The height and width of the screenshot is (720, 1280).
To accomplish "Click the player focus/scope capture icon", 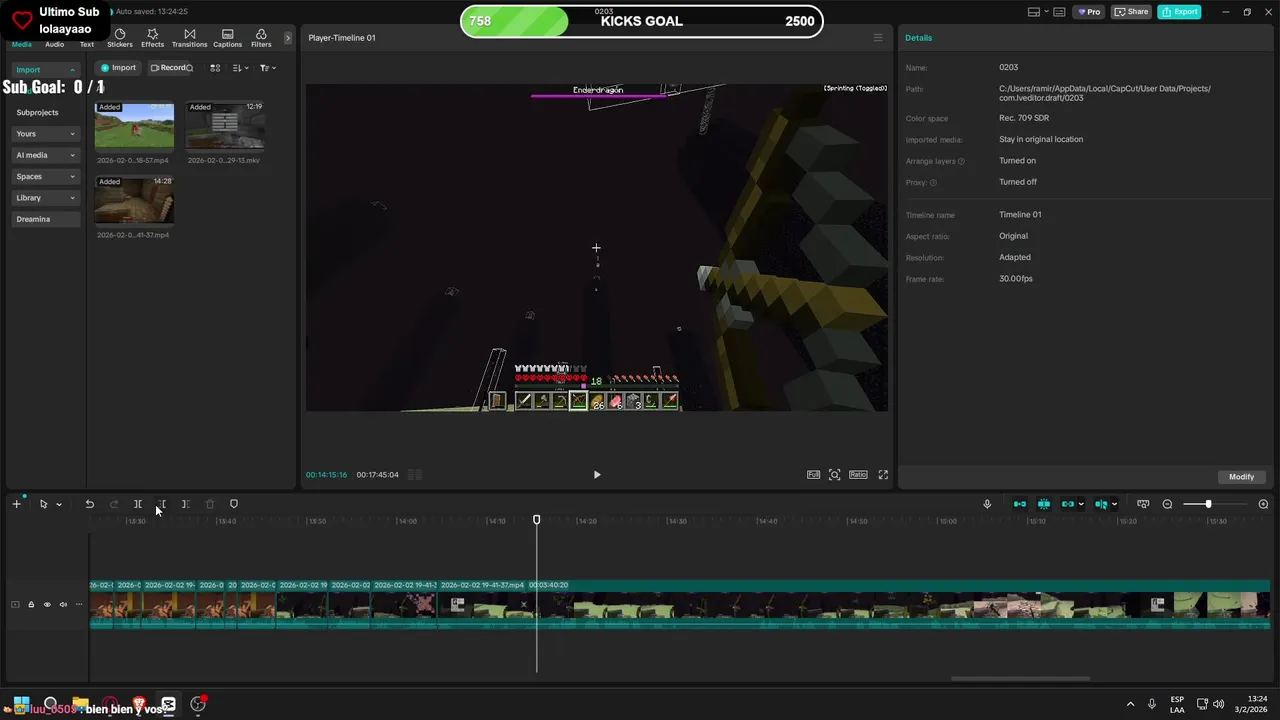I will [835, 475].
